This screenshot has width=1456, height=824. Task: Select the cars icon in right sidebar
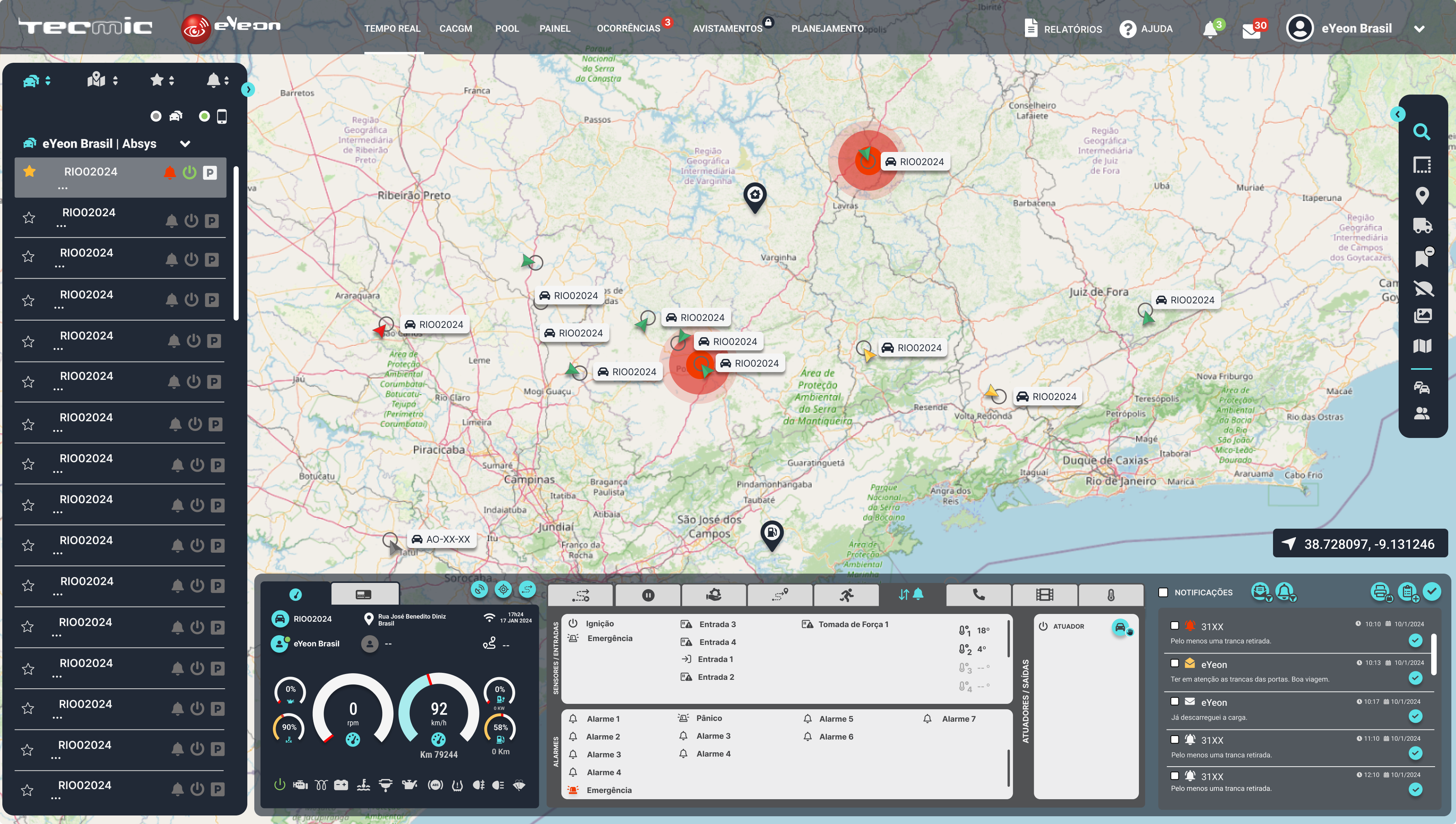pos(1421,387)
